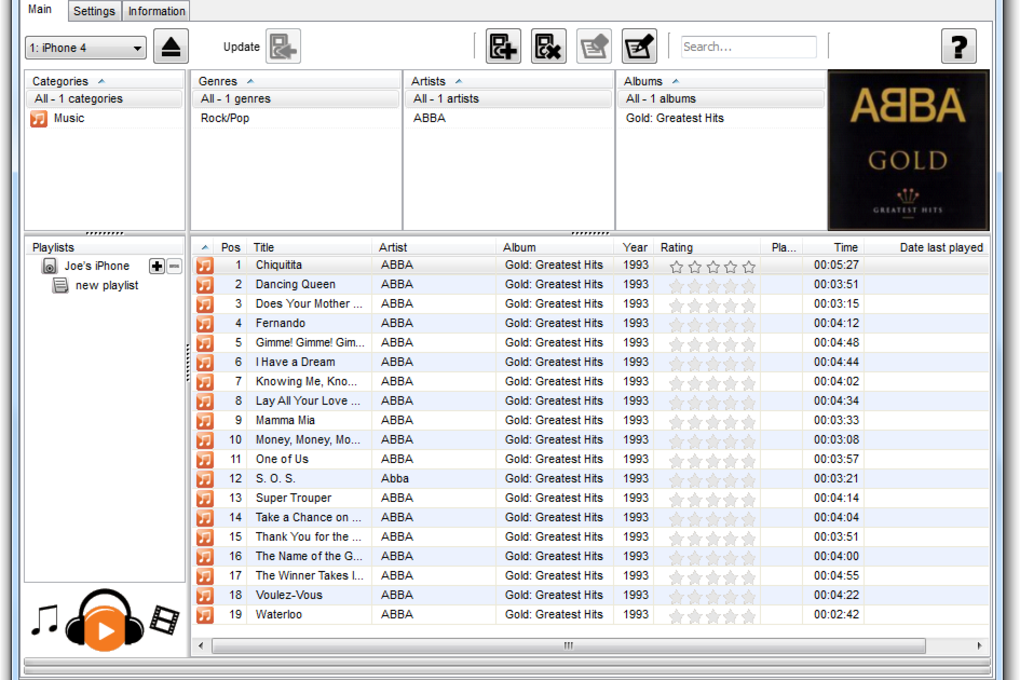Click the eject device button
Viewport: 1020px width, 680px height.
(x=171, y=47)
